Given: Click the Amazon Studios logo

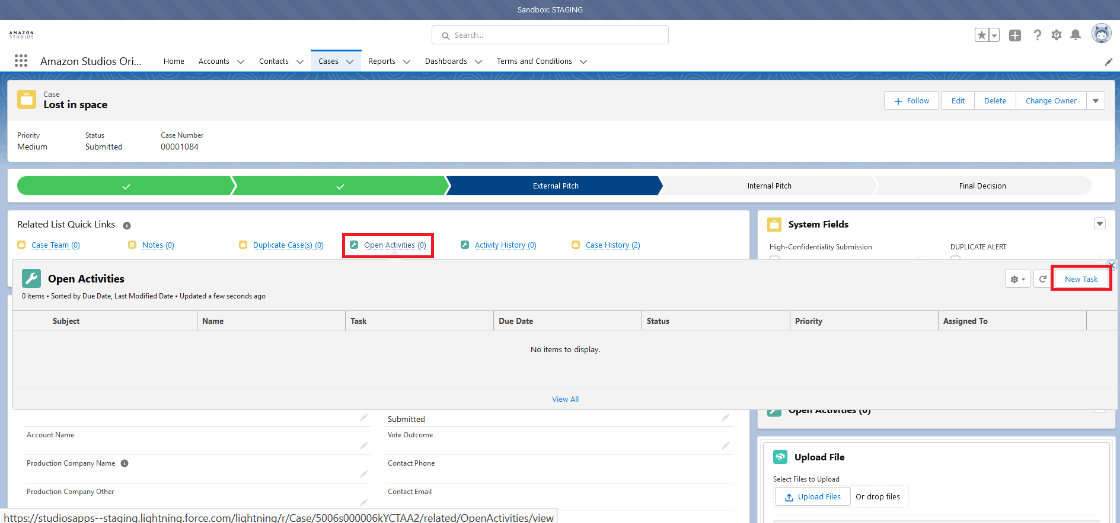Looking at the screenshot, I should point(21,35).
